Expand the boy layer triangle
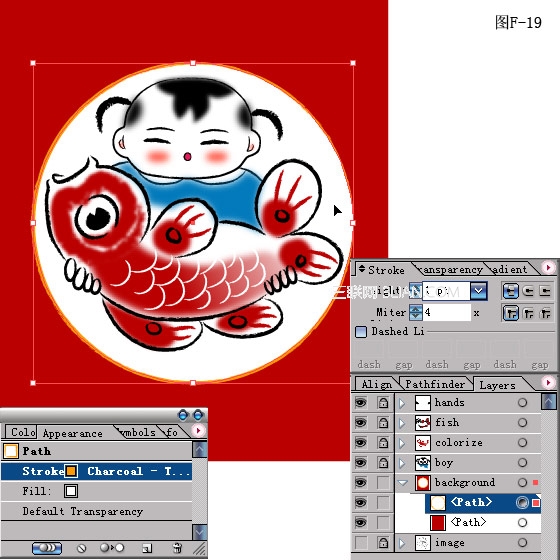The image size is (560, 560). [402, 463]
